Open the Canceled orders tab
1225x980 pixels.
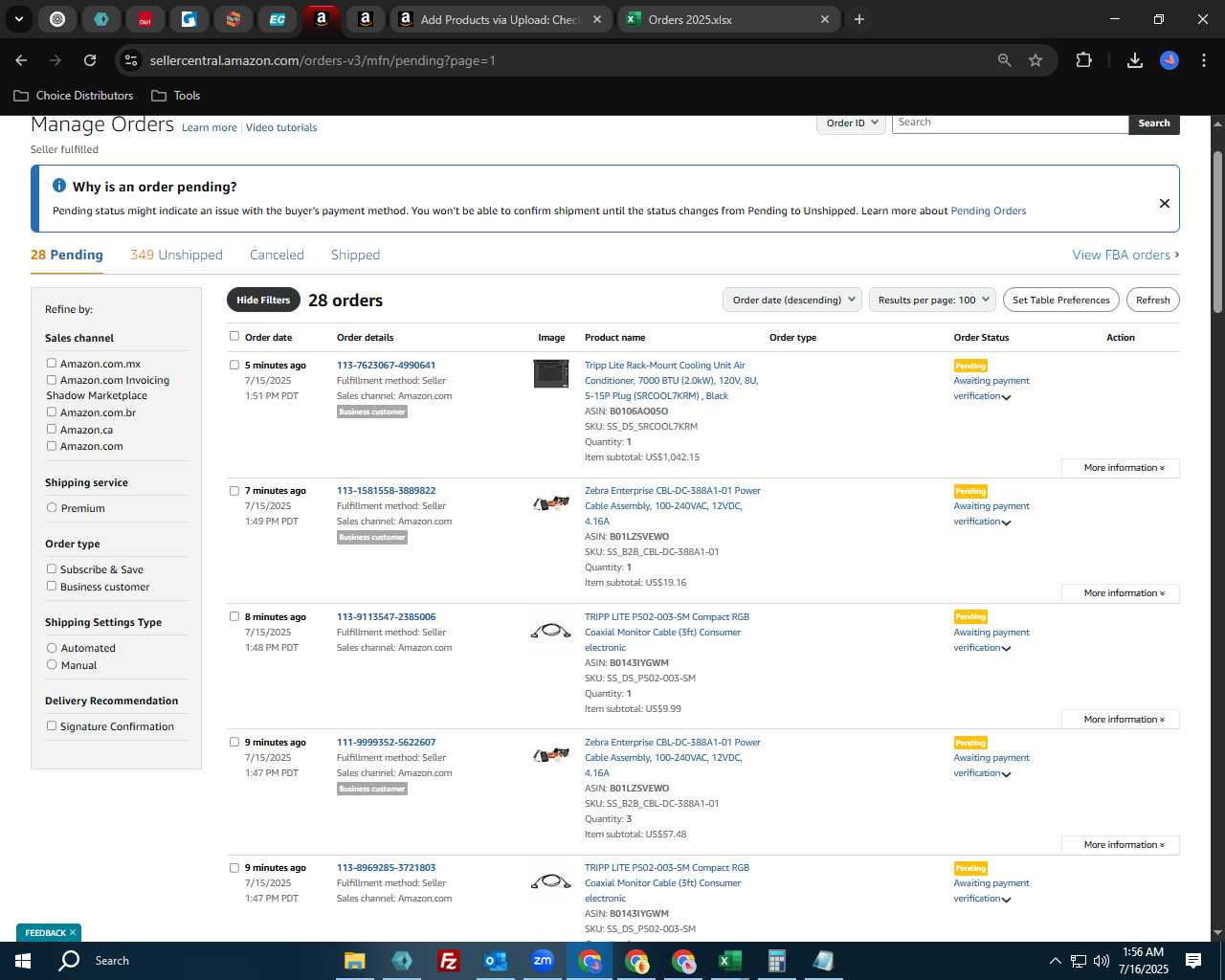tap(277, 255)
